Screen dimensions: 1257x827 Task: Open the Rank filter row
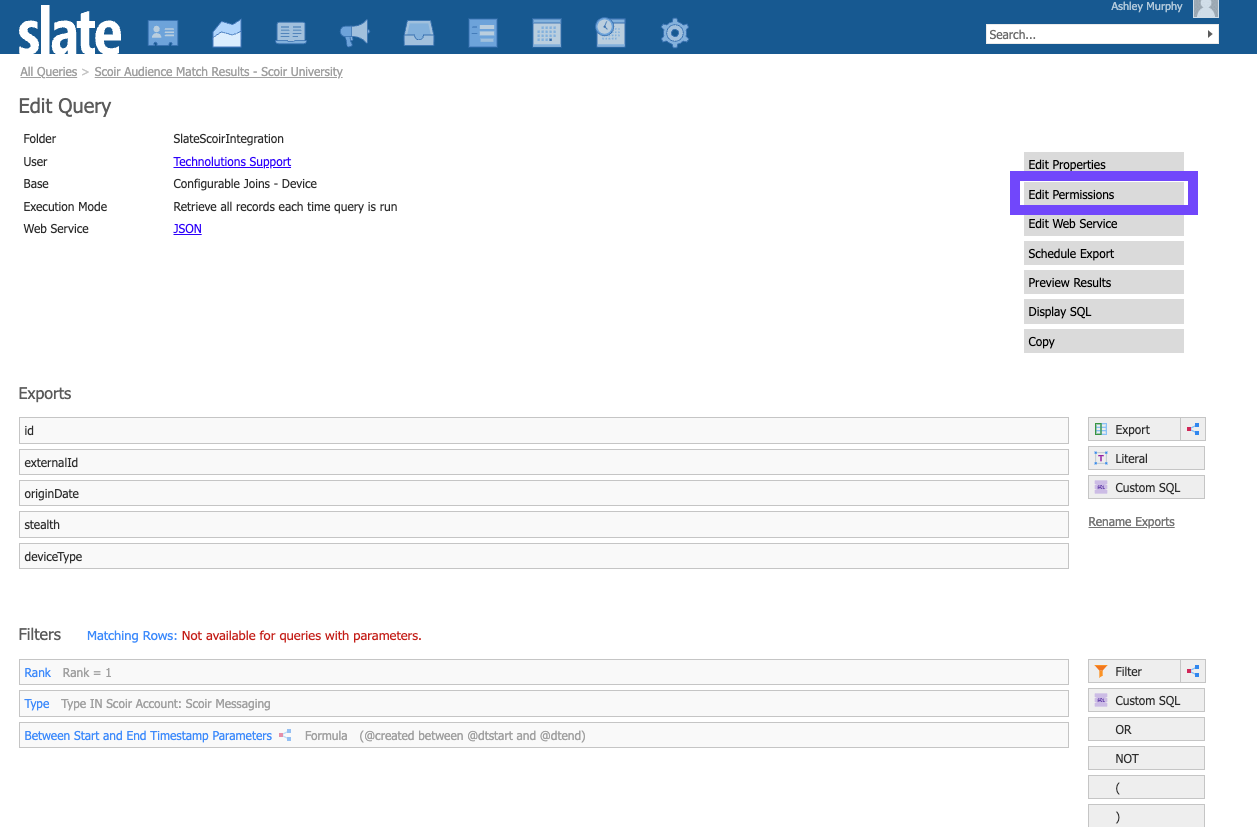(544, 672)
